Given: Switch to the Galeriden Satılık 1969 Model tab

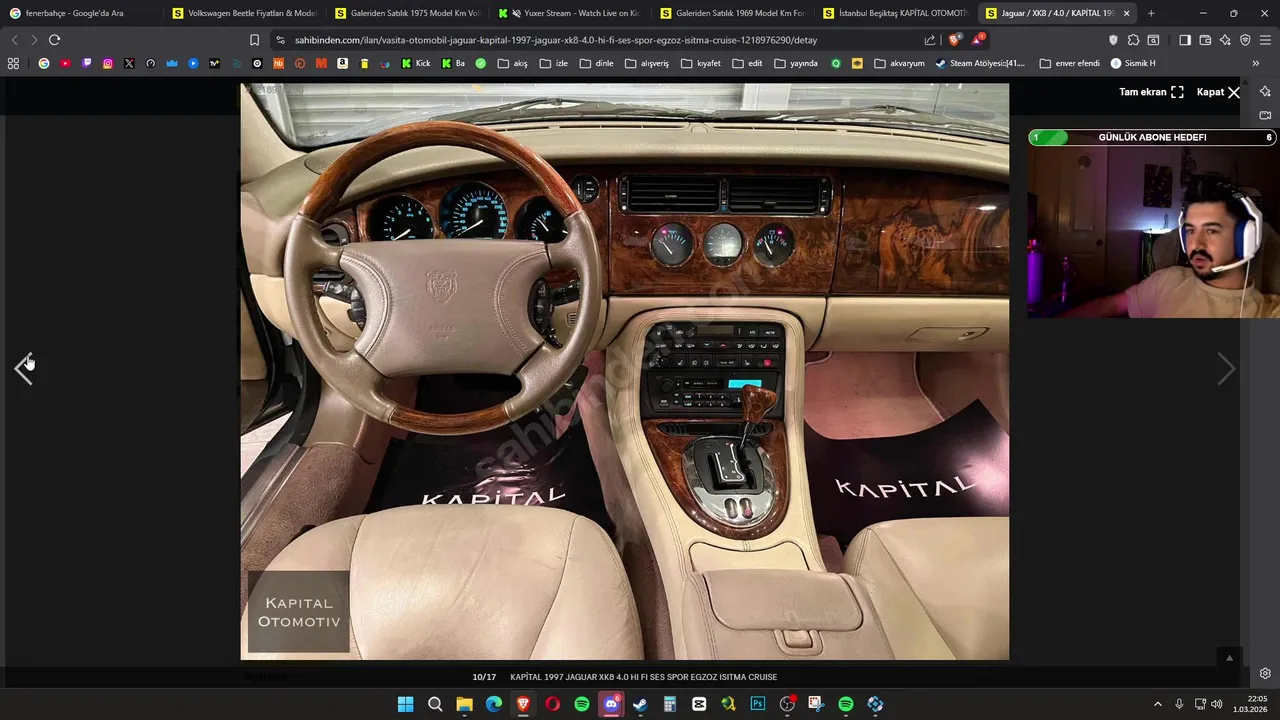Looking at the screenshot, I should point(732,13).
